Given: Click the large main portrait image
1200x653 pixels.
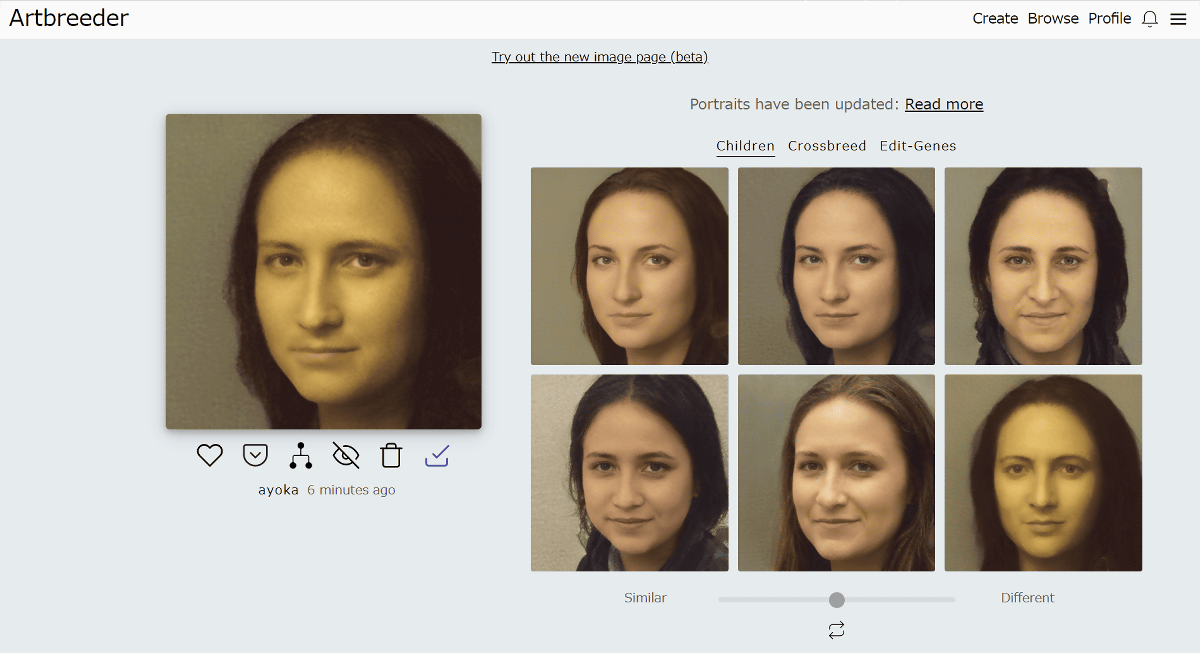Looking at the screenshot, I should coord(323,271).
